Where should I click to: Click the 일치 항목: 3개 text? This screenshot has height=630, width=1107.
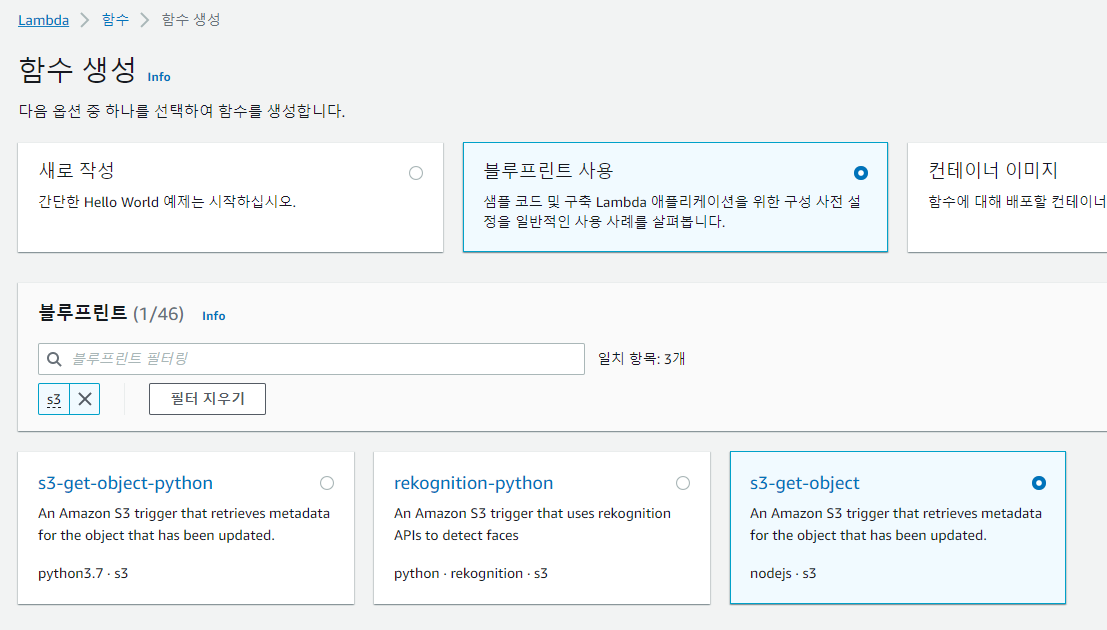(642, 359)
